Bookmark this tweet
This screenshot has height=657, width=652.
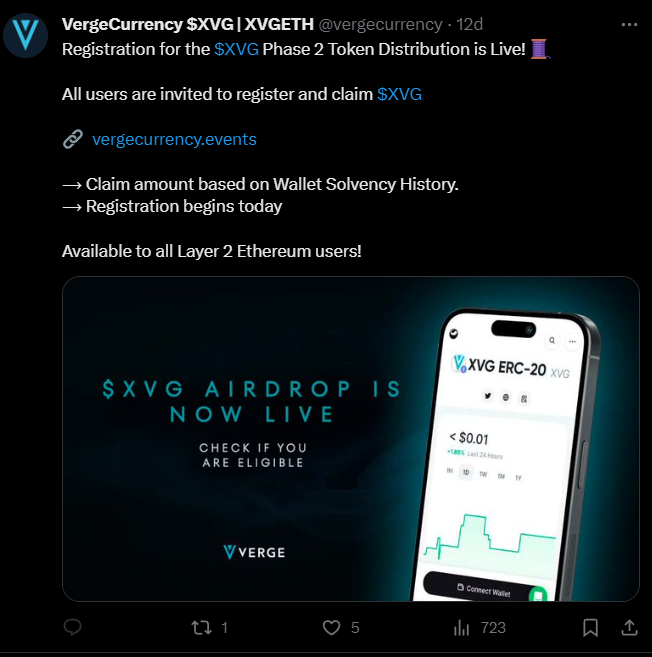point(590,628)
